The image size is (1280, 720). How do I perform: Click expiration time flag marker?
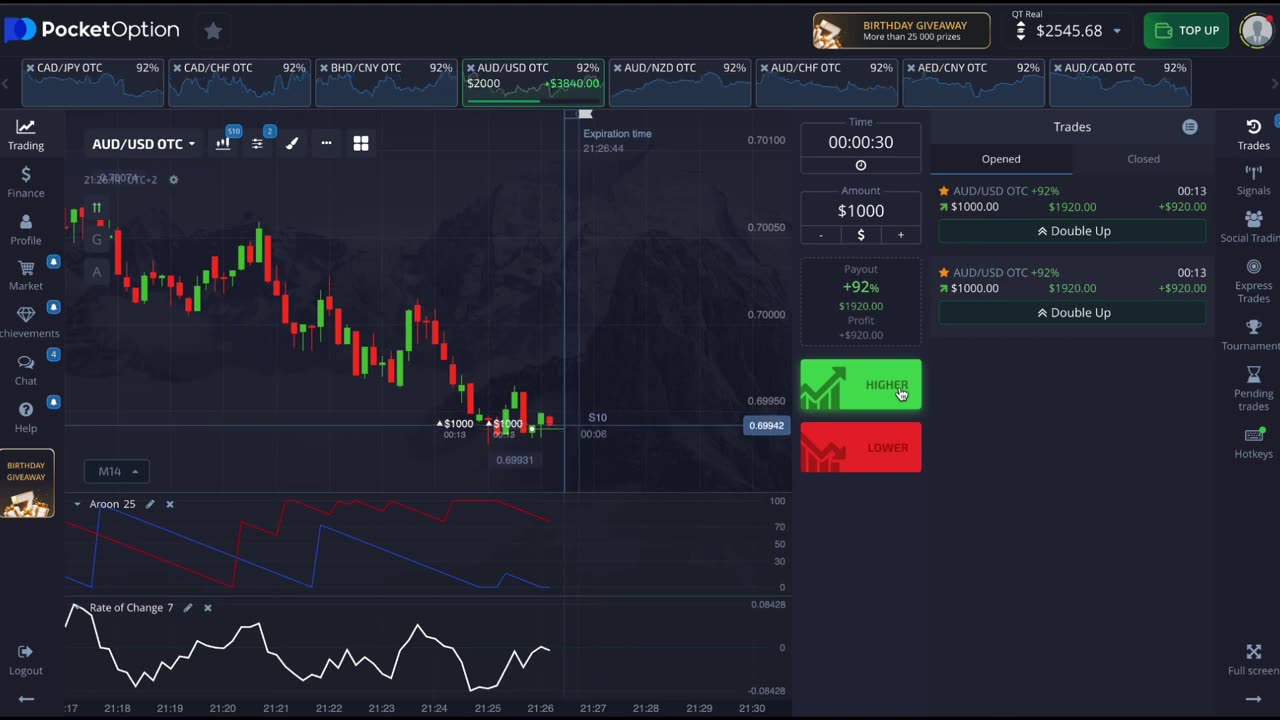586,115
